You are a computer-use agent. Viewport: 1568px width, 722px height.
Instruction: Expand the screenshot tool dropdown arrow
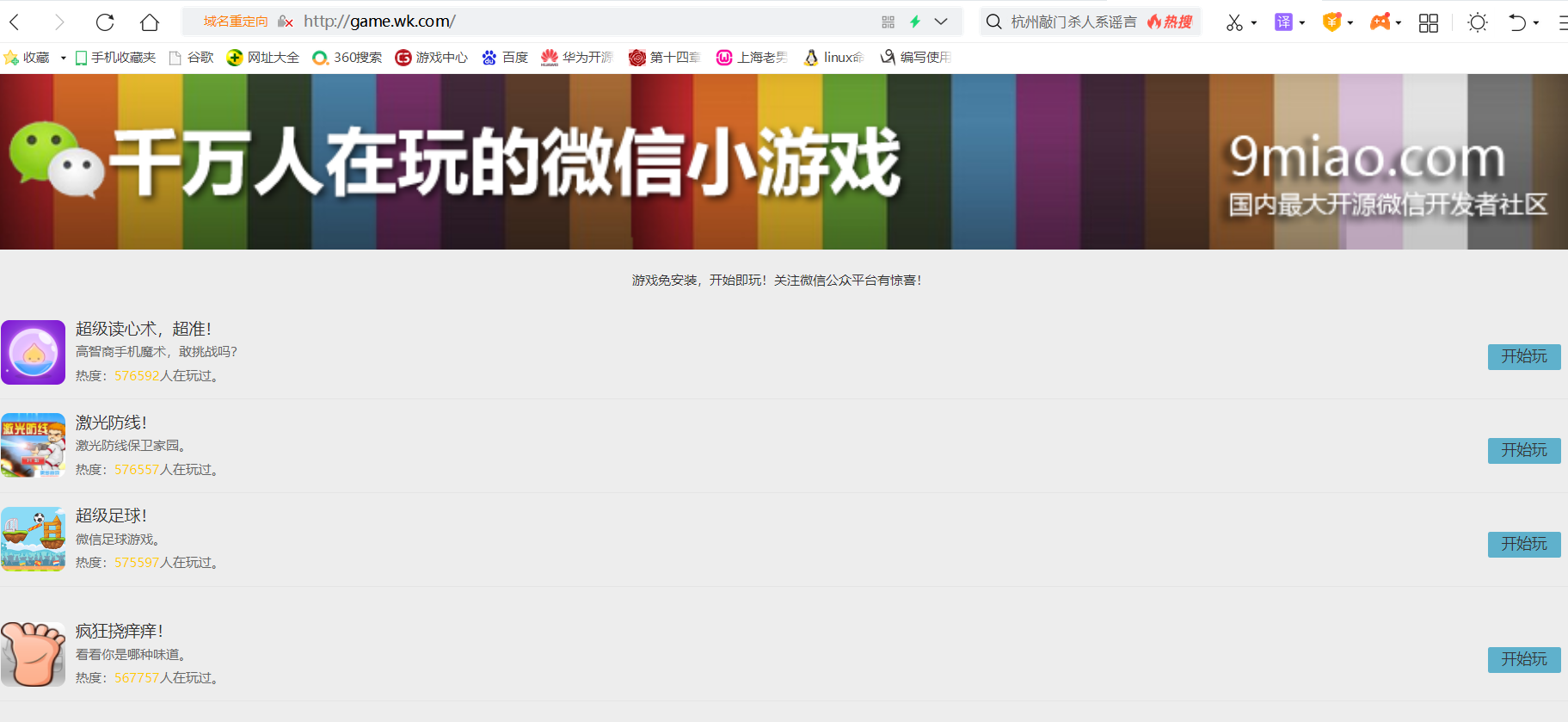tap(1254, 23)
